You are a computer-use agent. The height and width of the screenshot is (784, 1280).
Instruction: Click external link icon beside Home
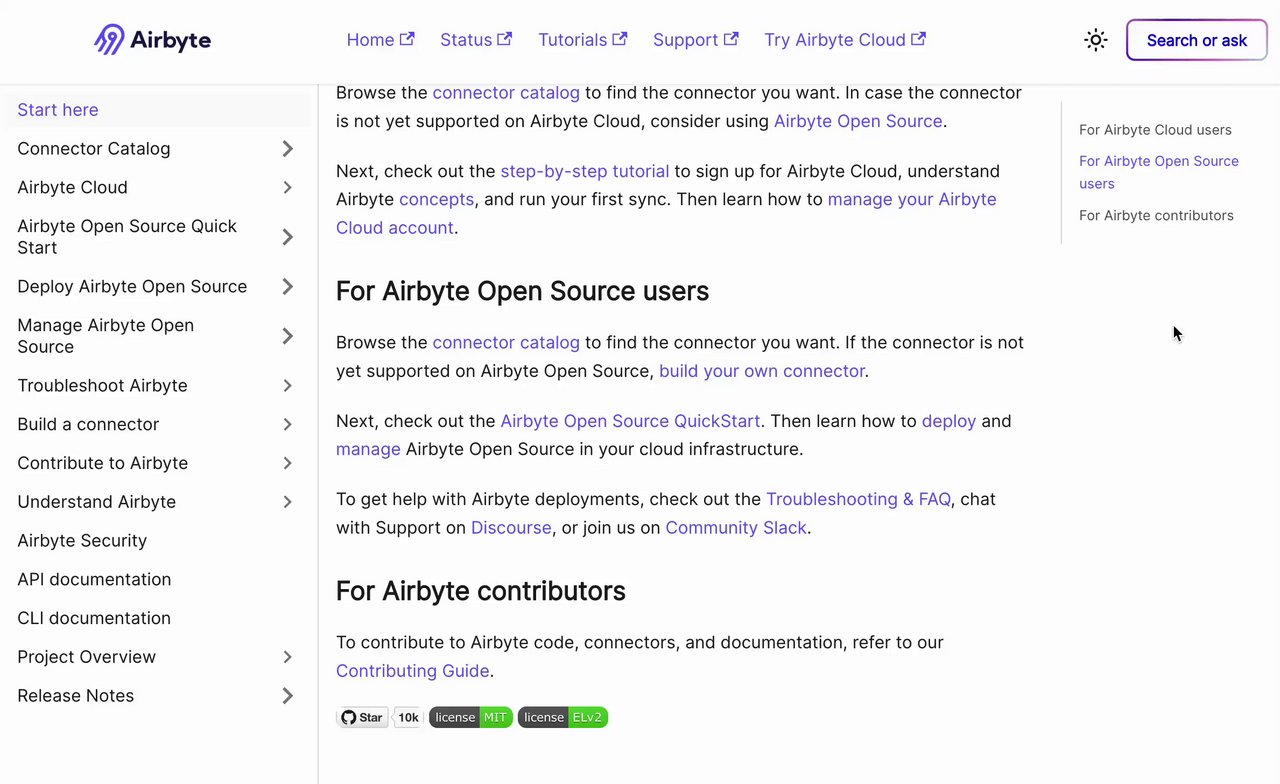click(x=407, y=39)
